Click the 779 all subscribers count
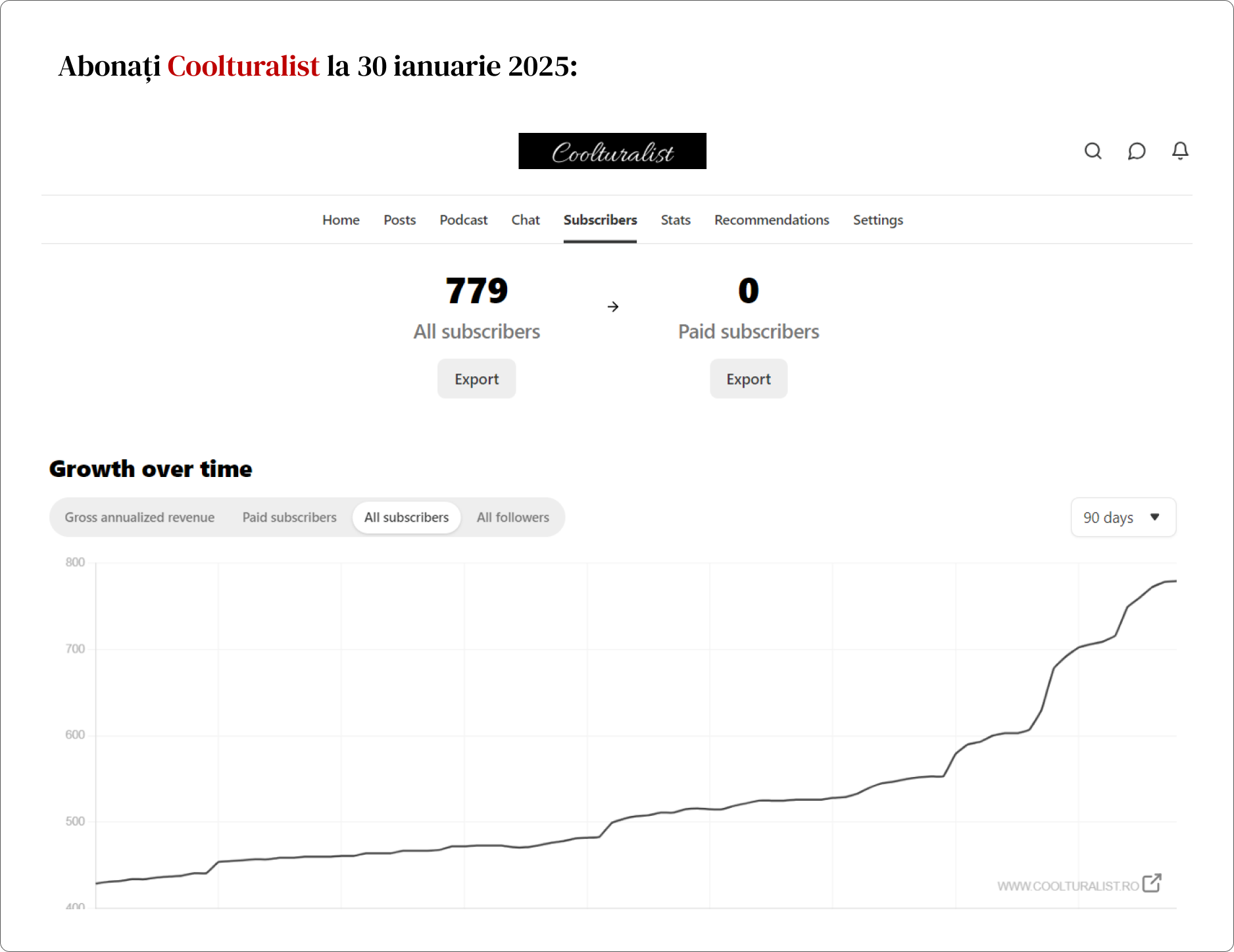Viewport: 1234px width, 952px height. 477,291
